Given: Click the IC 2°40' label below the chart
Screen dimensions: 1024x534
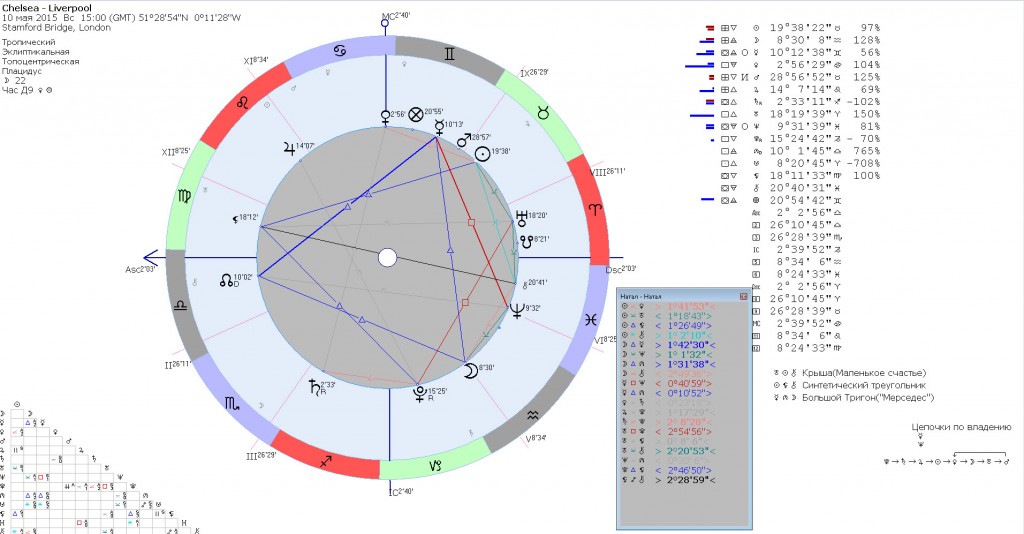Looking at the screenshot, I should (400, 492).
